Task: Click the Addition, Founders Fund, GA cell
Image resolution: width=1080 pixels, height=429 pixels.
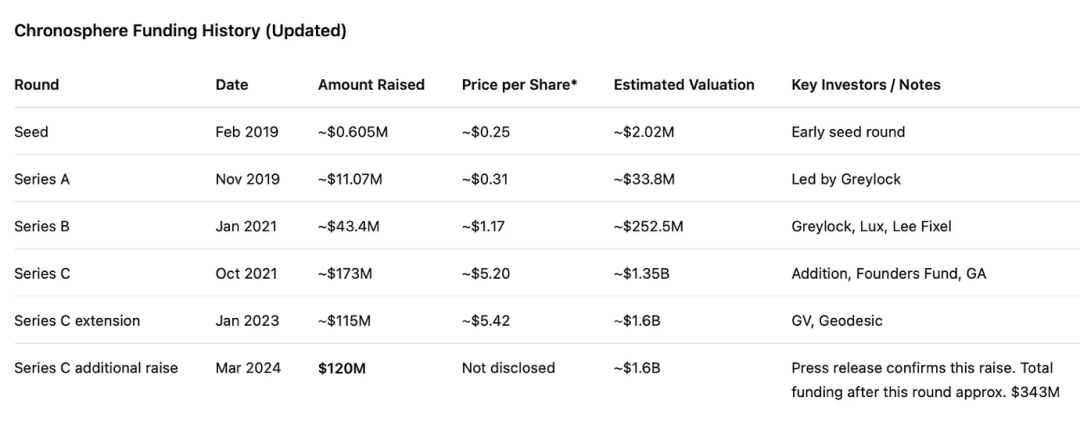Action: (889, 273)
